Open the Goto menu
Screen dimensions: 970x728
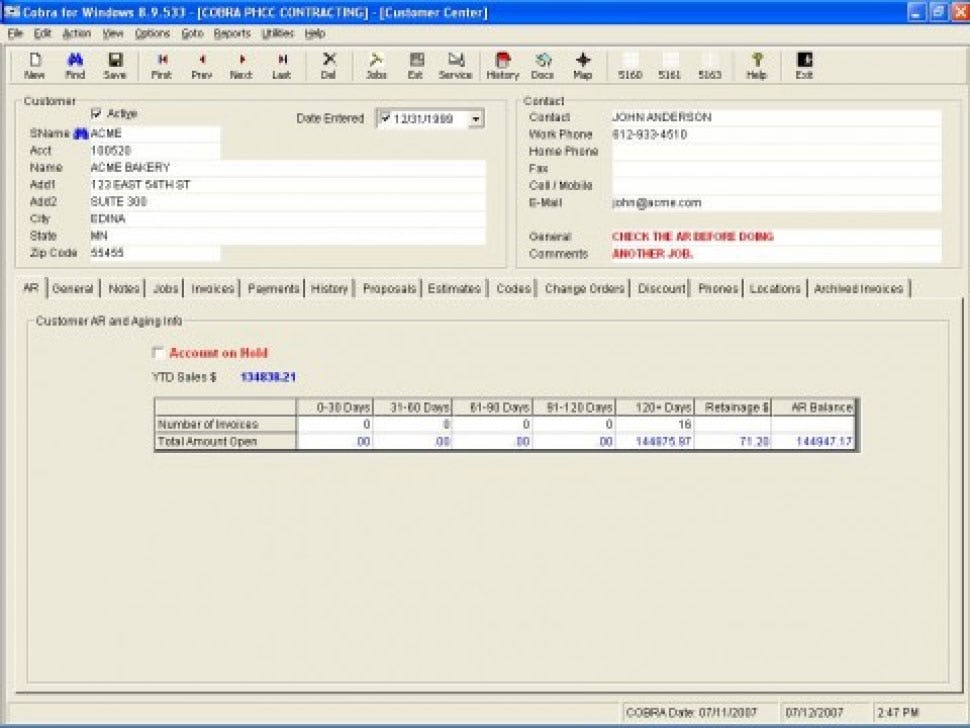click(x=192, y=33)
